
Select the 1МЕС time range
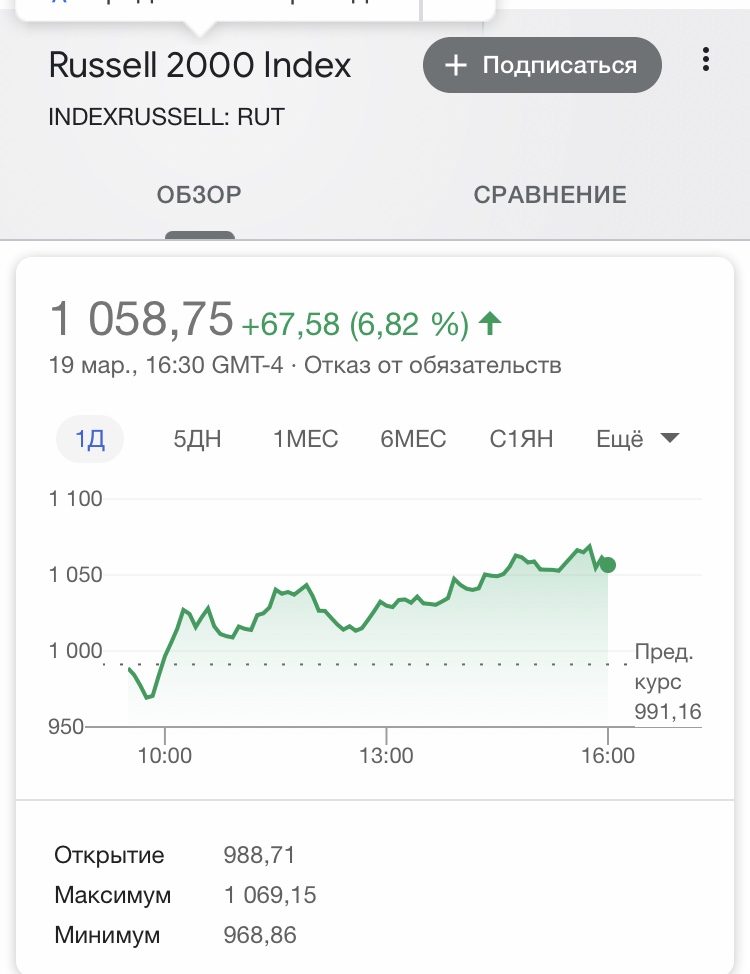click(x=306, y=439)
